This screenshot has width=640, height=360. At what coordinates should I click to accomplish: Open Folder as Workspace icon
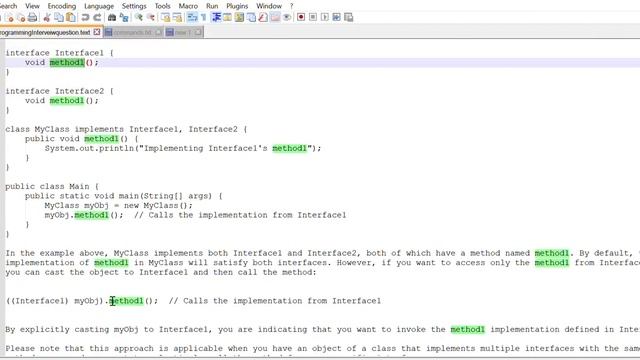[x=276, y=17]
